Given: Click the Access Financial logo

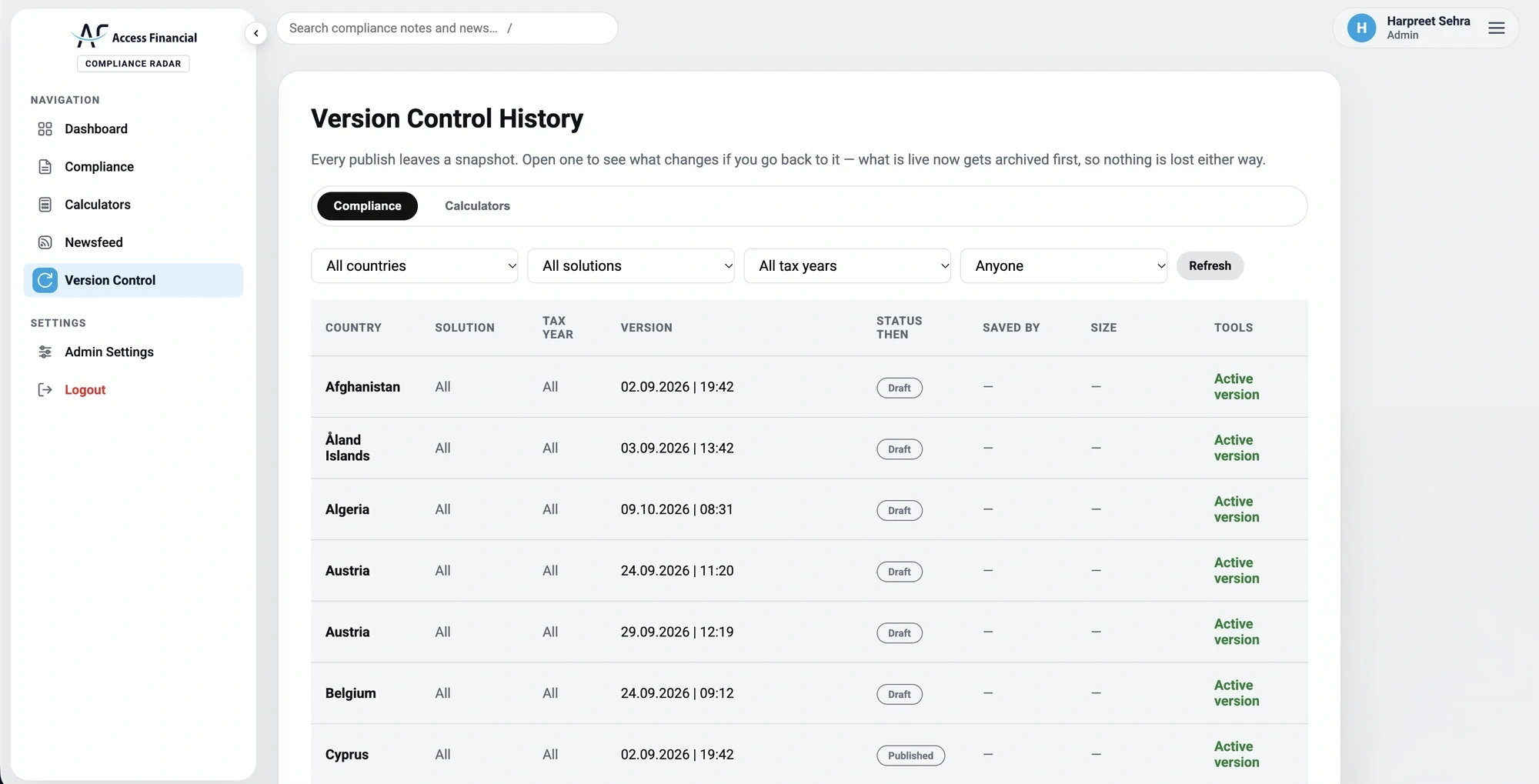Looking at the screenshot, I should [x=134, y=35].
